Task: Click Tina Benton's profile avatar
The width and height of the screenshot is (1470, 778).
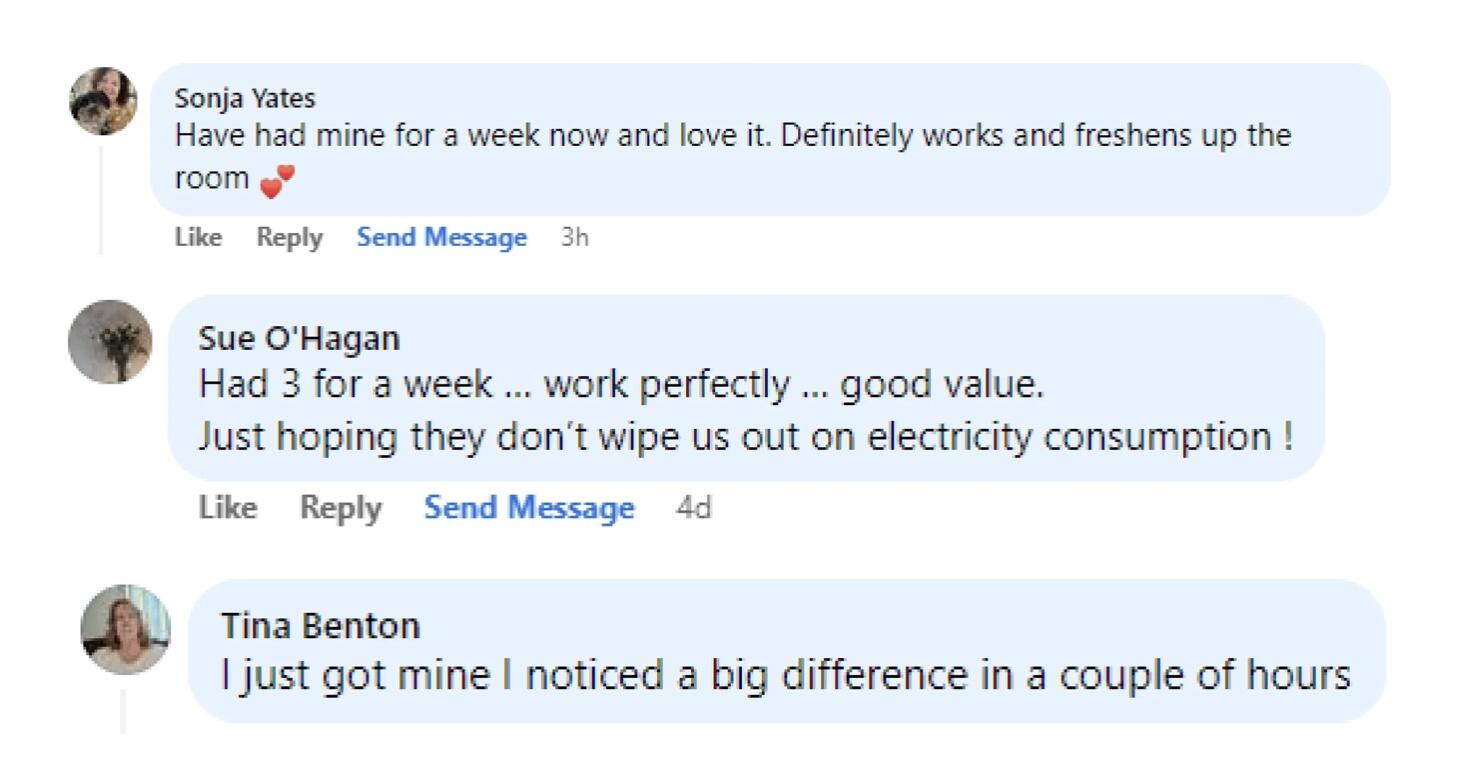Action: (125, 629)
